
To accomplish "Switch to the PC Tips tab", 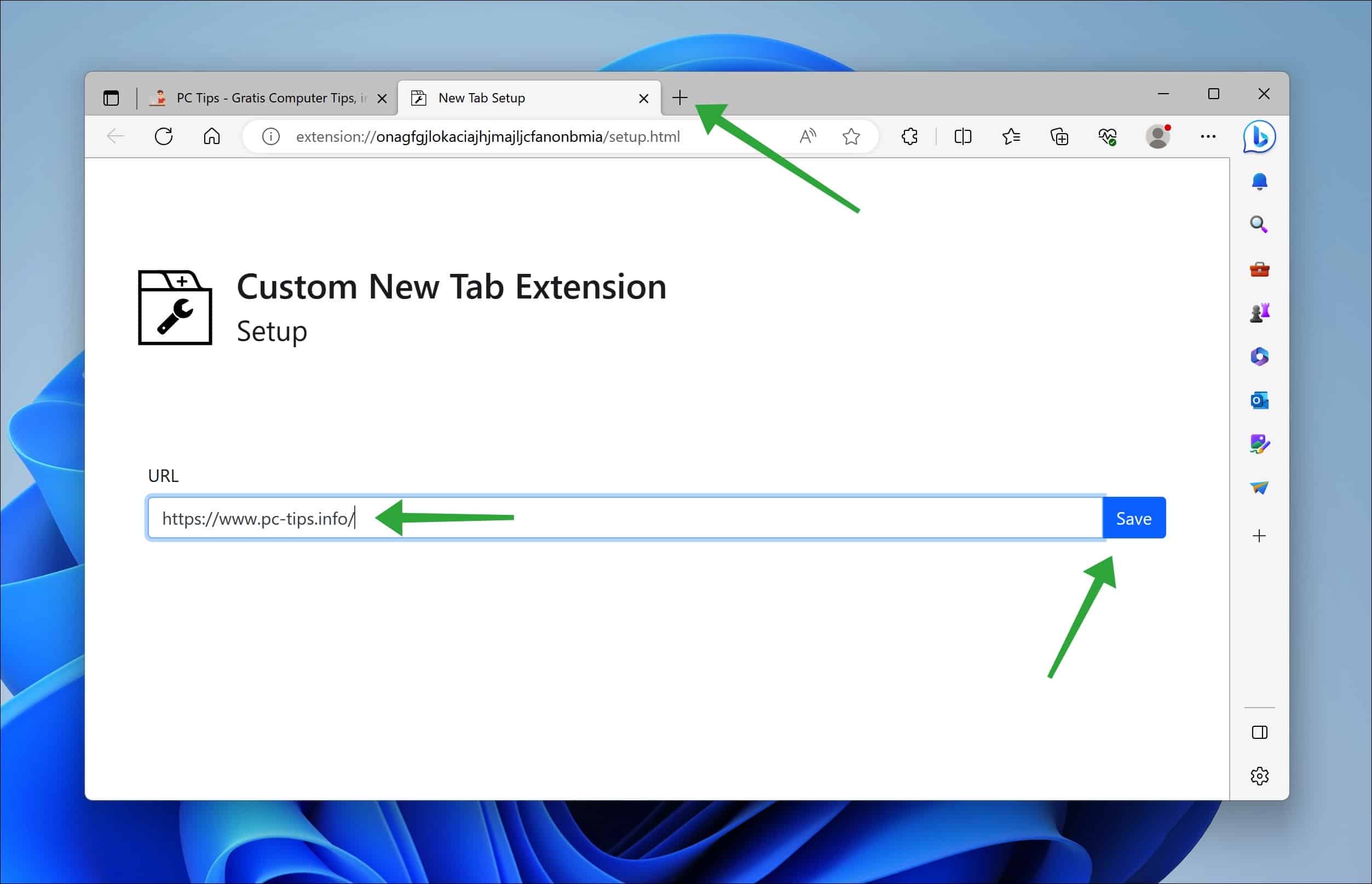I will (260, 97).
